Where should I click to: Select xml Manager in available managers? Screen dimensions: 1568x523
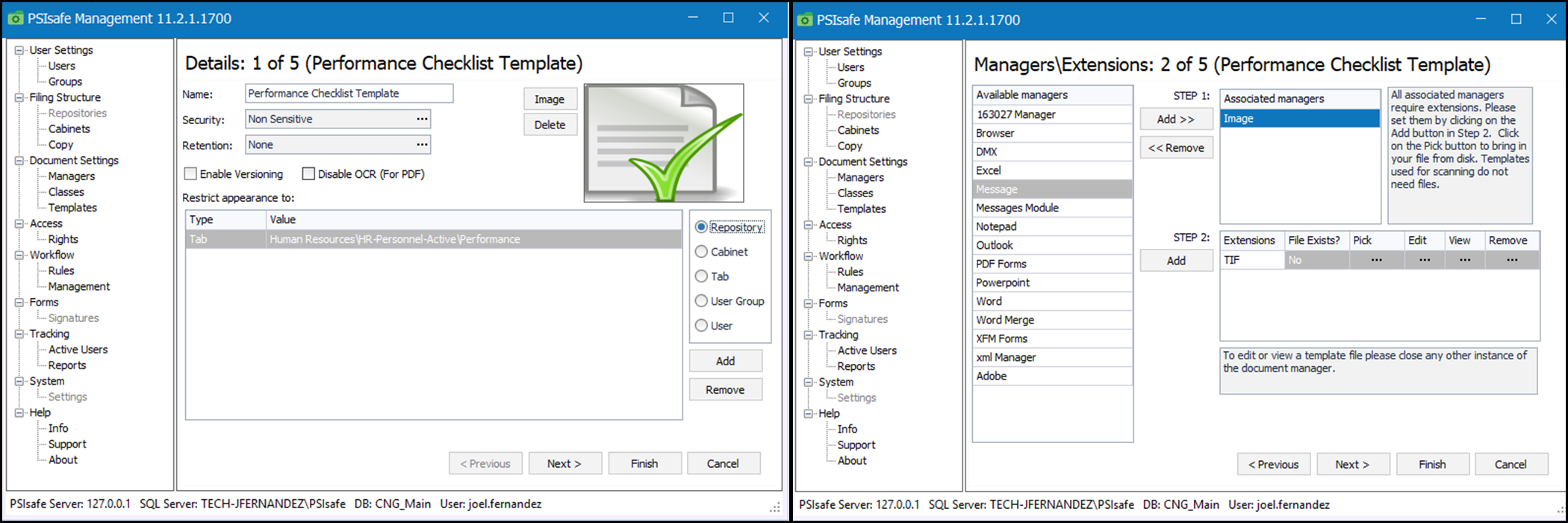[x=1052, y=357]
